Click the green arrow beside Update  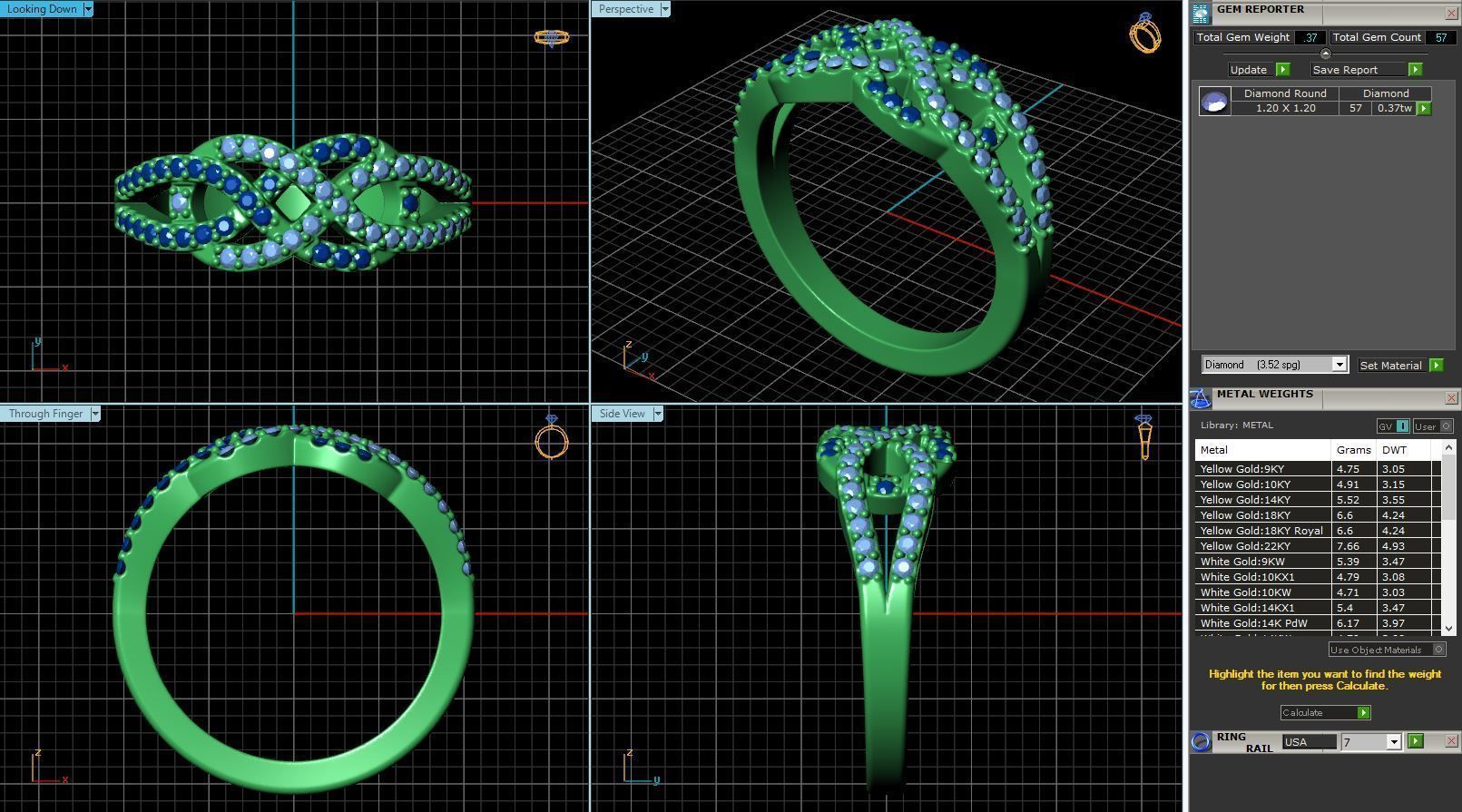pos(1282,70)
